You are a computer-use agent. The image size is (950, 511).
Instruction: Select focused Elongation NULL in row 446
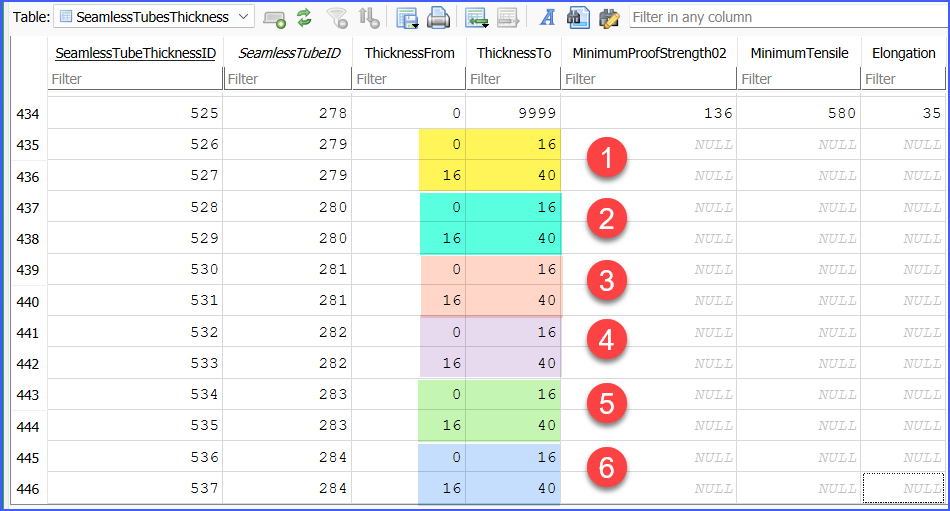[x=903, y=488]
